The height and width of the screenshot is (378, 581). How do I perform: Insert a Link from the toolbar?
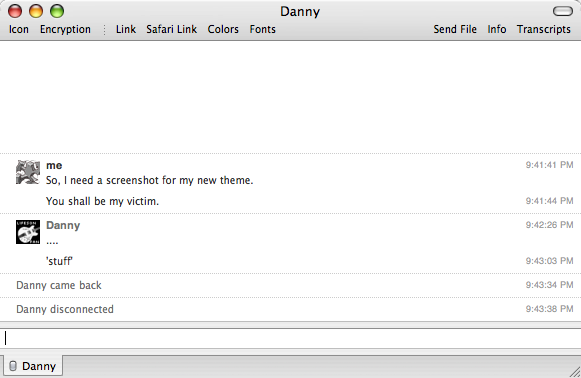coord(126,29)
